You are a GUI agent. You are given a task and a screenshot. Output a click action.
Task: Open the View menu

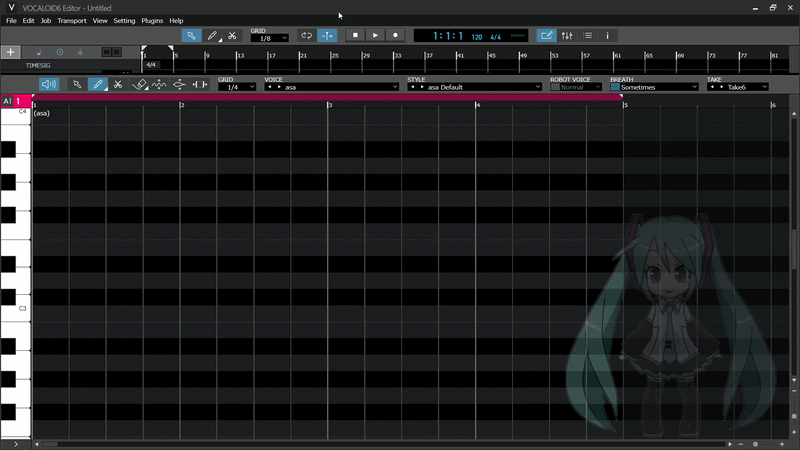(x=100, y=21)
